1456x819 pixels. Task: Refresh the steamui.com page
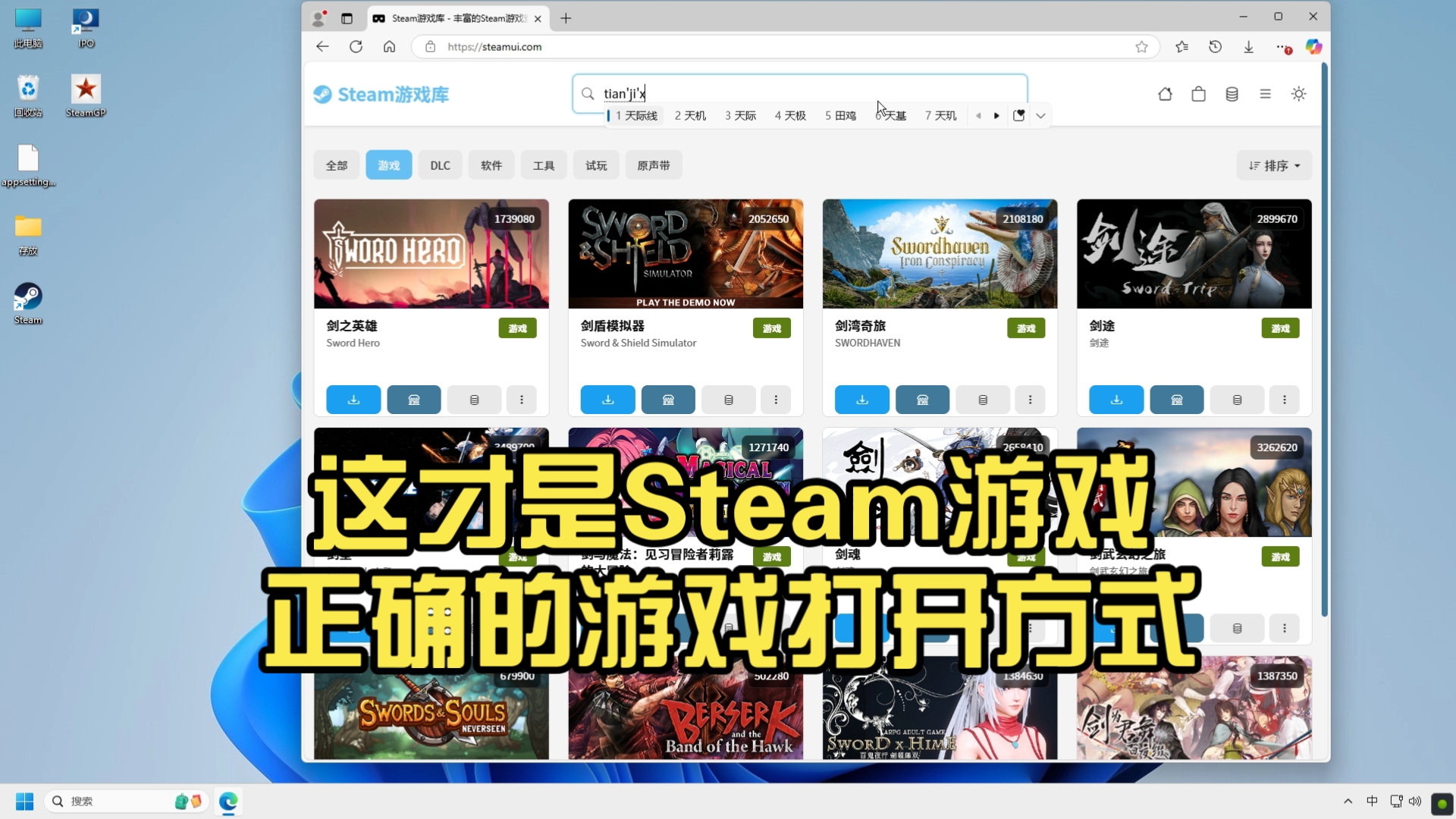[356, 46]
